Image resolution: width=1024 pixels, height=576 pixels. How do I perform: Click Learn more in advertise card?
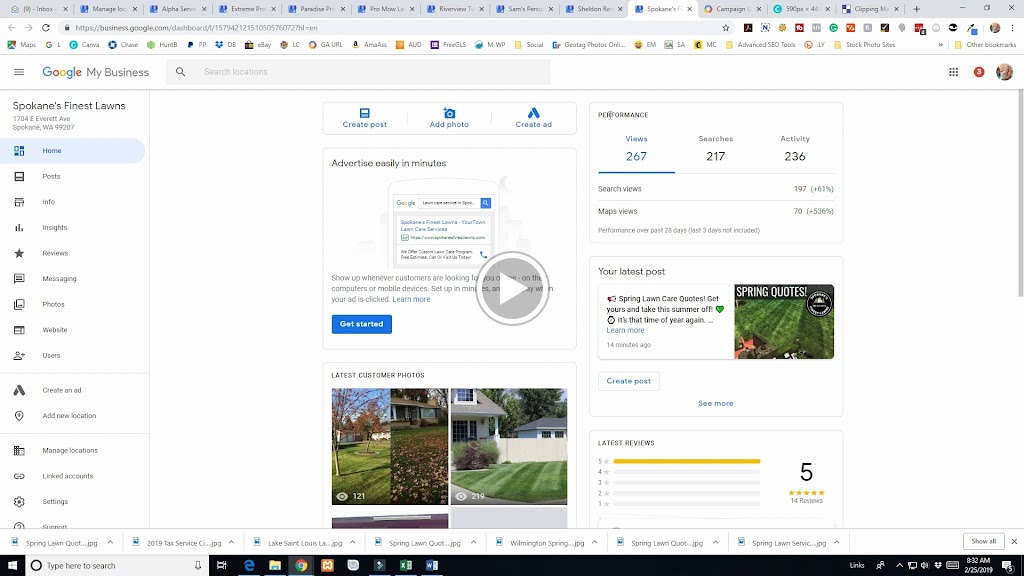coord(411,299)
